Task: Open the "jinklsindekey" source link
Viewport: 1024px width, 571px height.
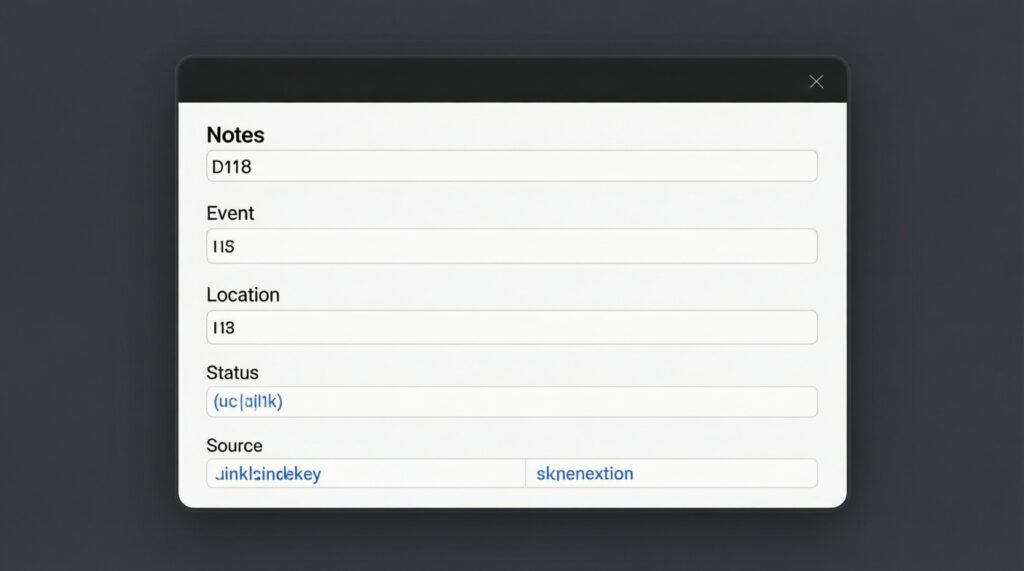Action: 269,474
